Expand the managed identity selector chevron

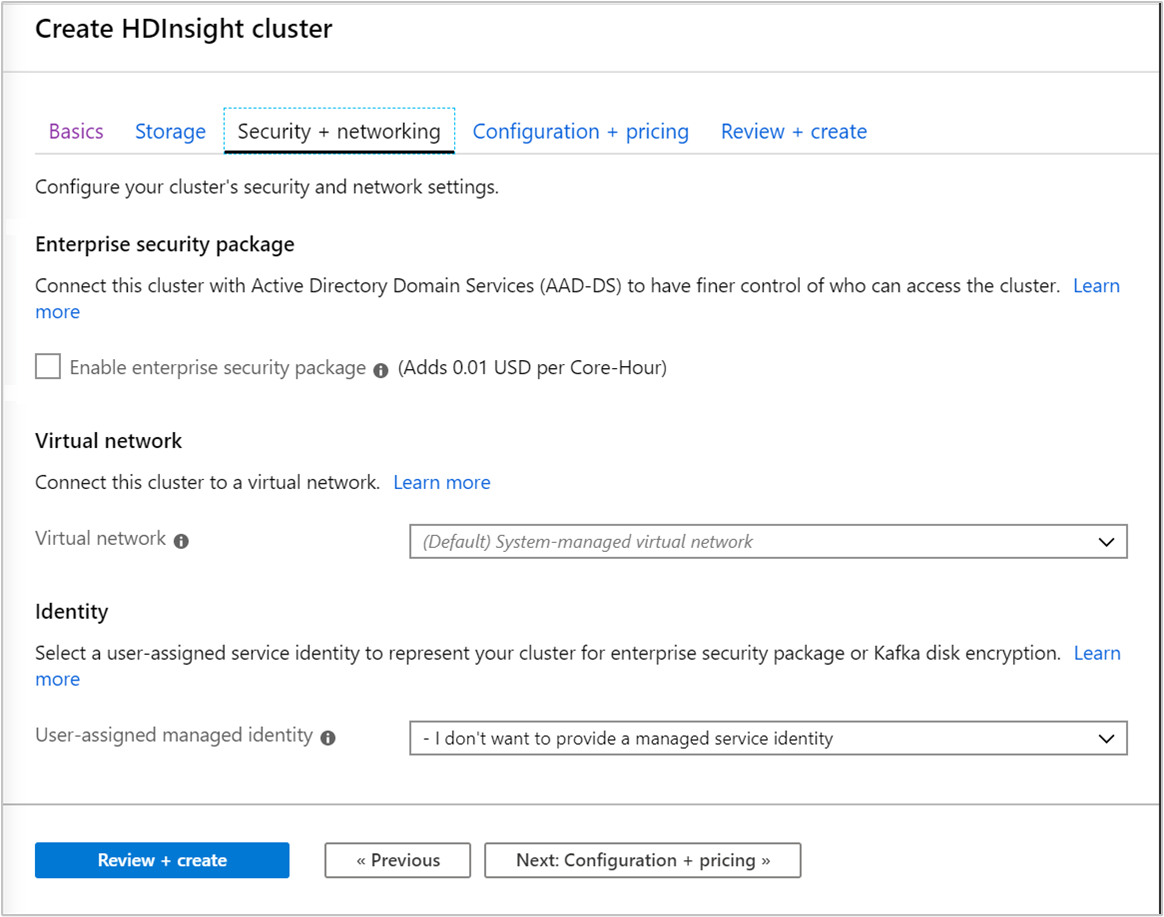point(1105,738)
